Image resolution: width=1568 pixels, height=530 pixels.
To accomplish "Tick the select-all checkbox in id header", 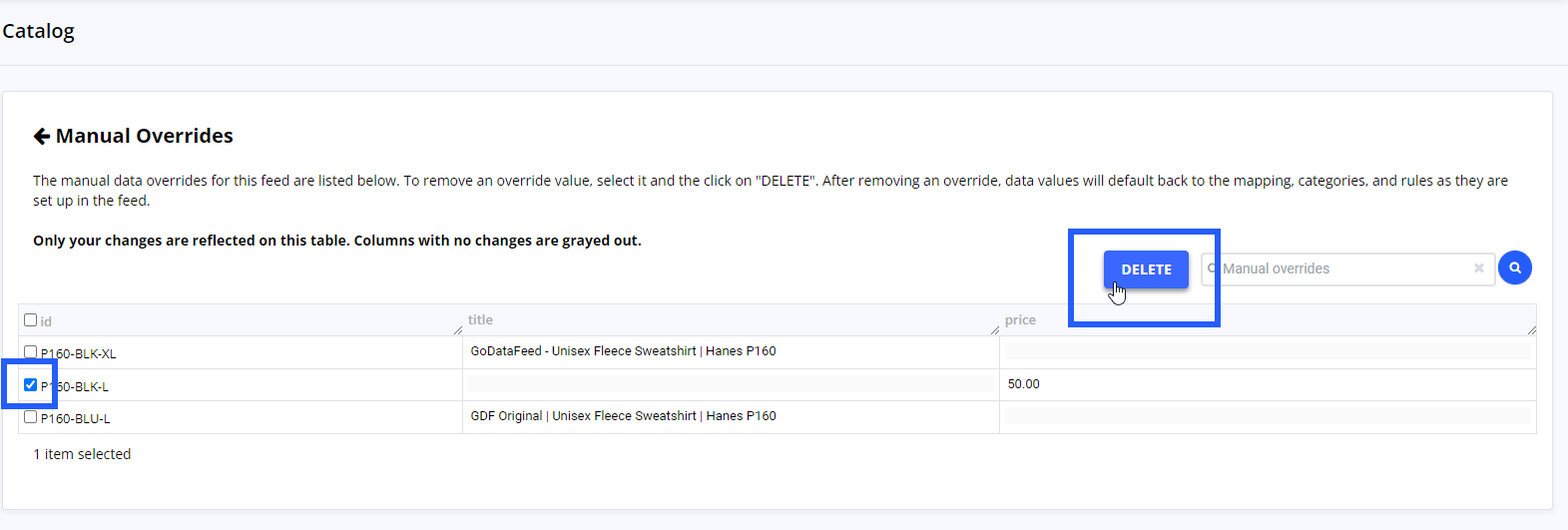I will 31,320.
